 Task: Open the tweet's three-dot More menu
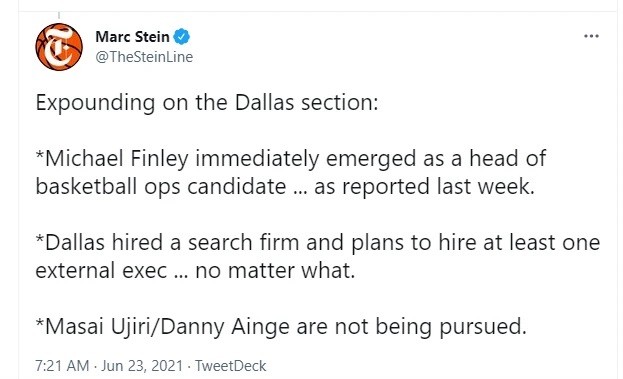pos(591,36)
